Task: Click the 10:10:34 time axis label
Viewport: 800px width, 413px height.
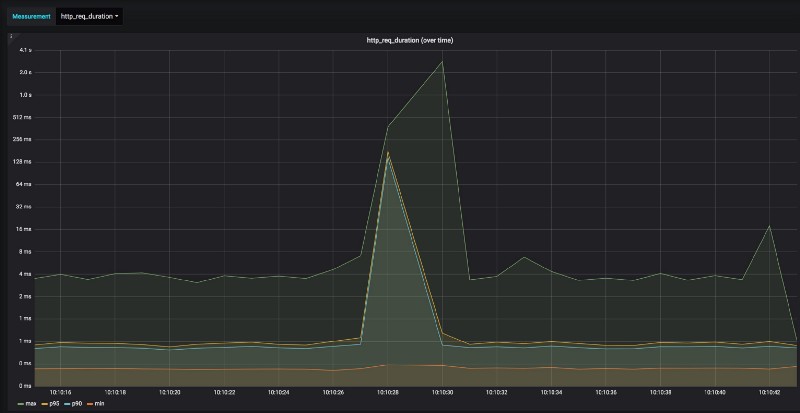Action: coord(551,393)
